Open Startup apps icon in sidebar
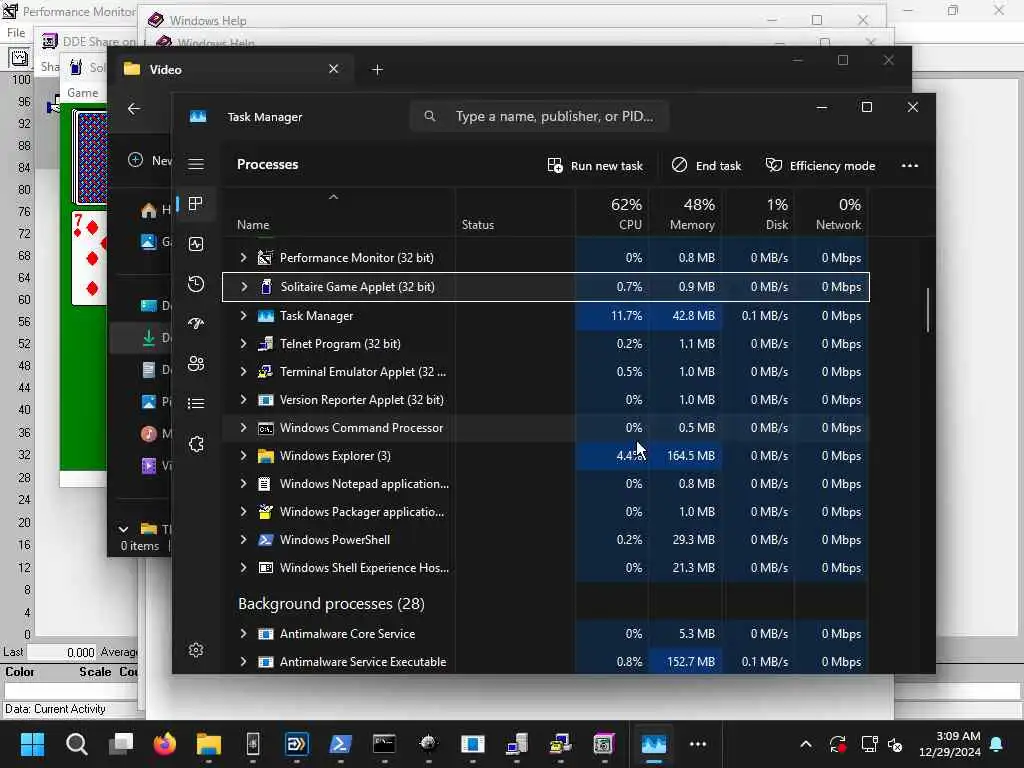1024x768 pixels. [x=196, y=323]
